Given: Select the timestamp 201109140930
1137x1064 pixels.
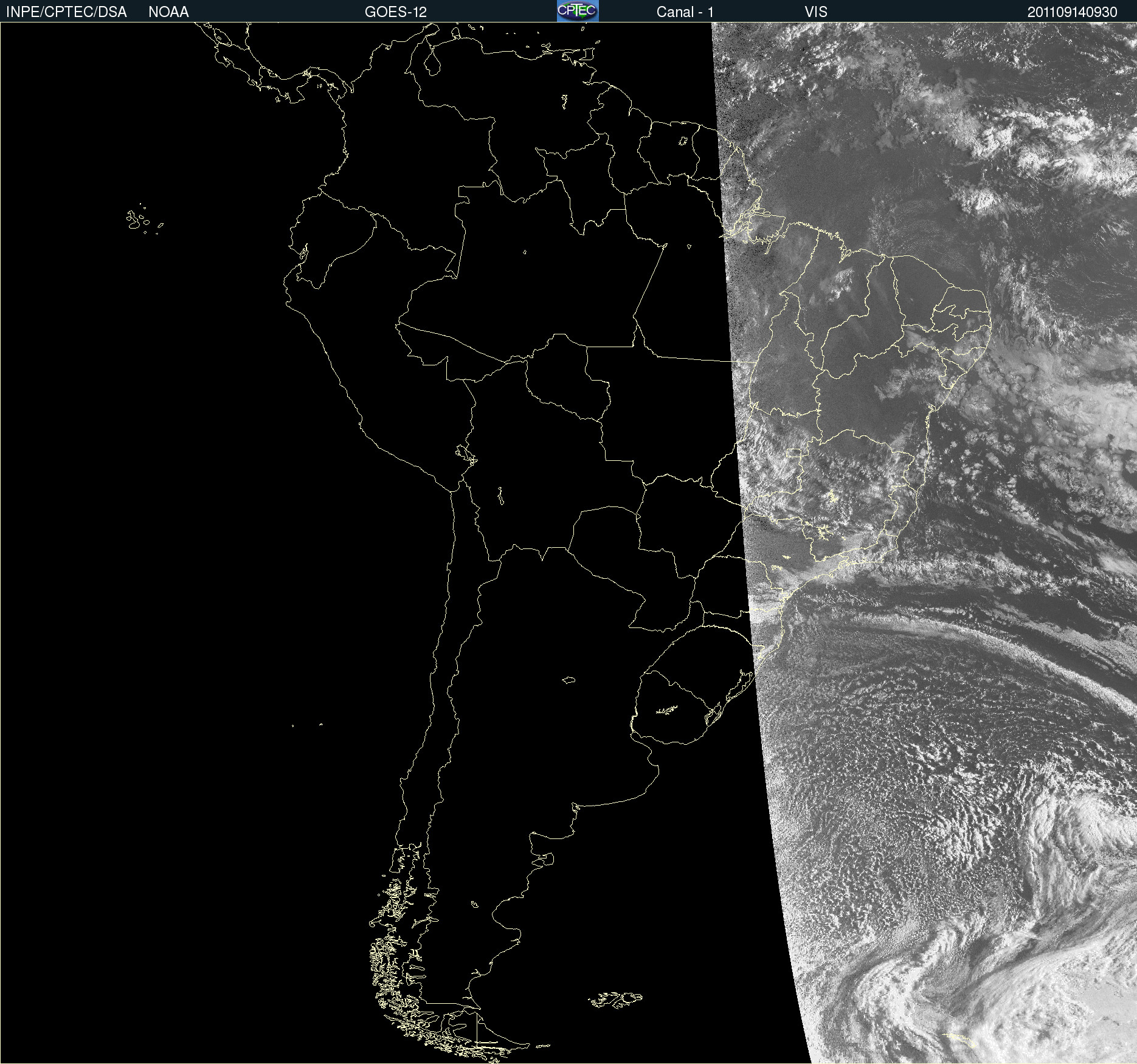Looking at the screenshot, I should coord(1073,12).
